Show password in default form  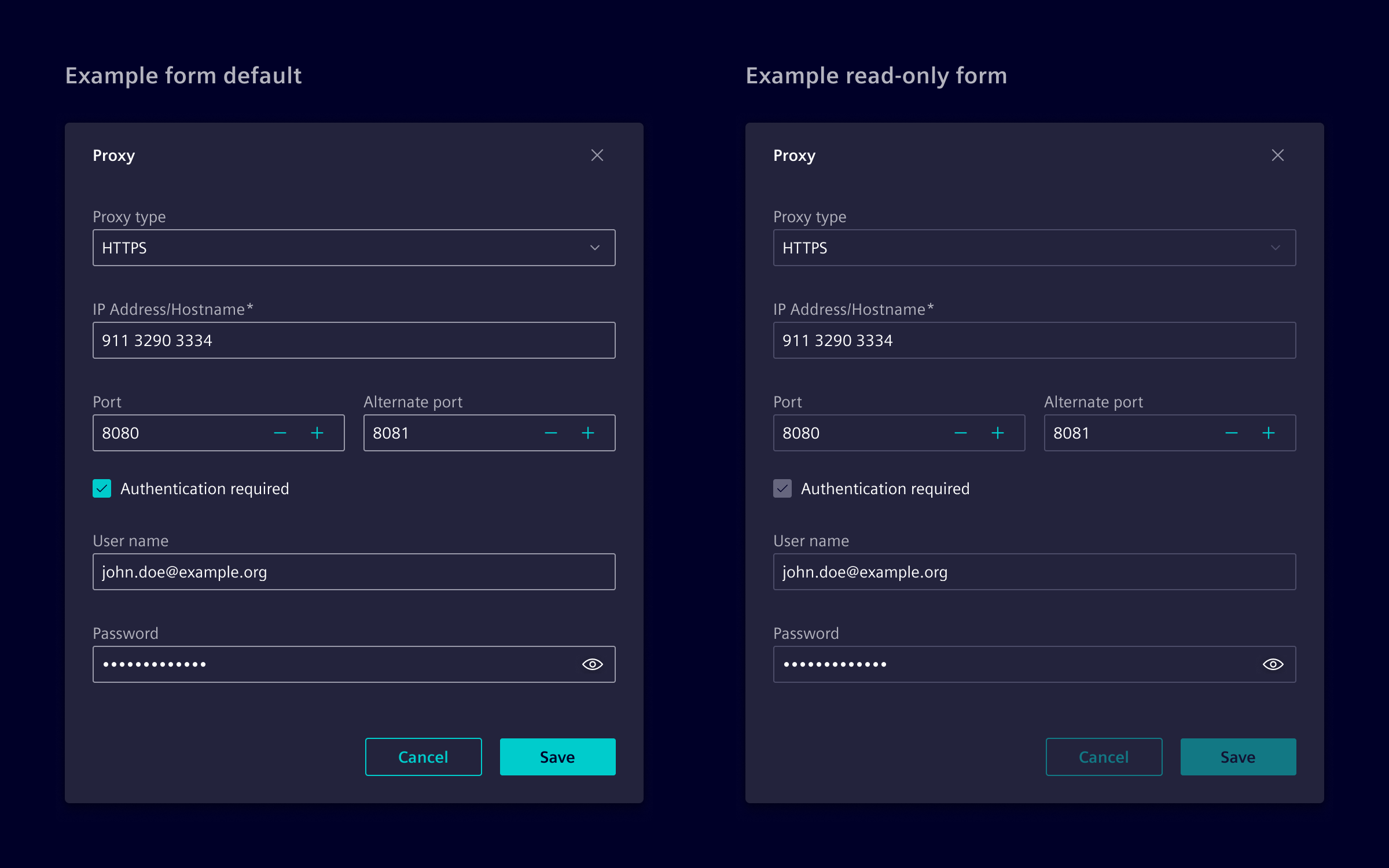[592, 664]
